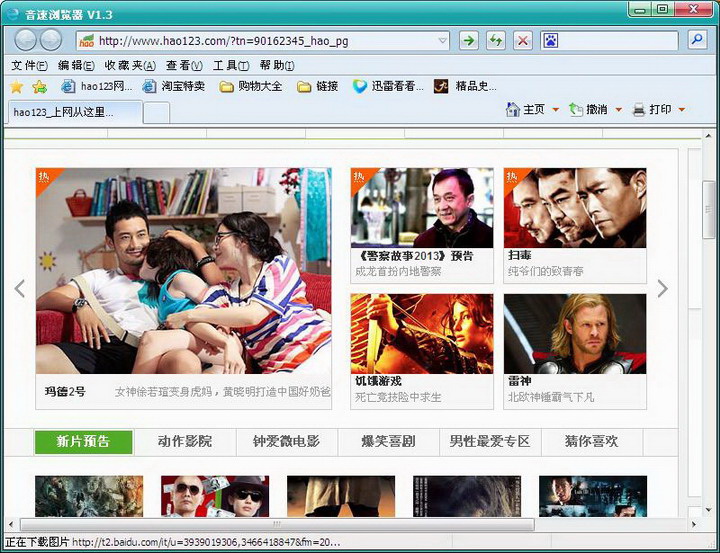Go back with the browser back arrow

[25, 40]
